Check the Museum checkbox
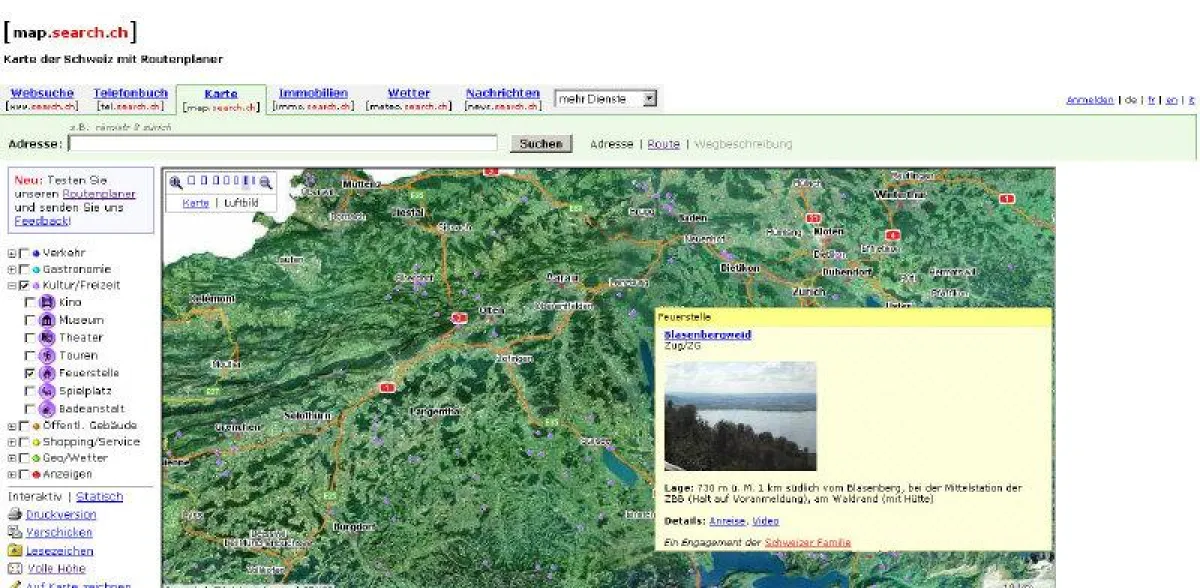This screenshot has height=588, width=1200. [x=30, y=320]
